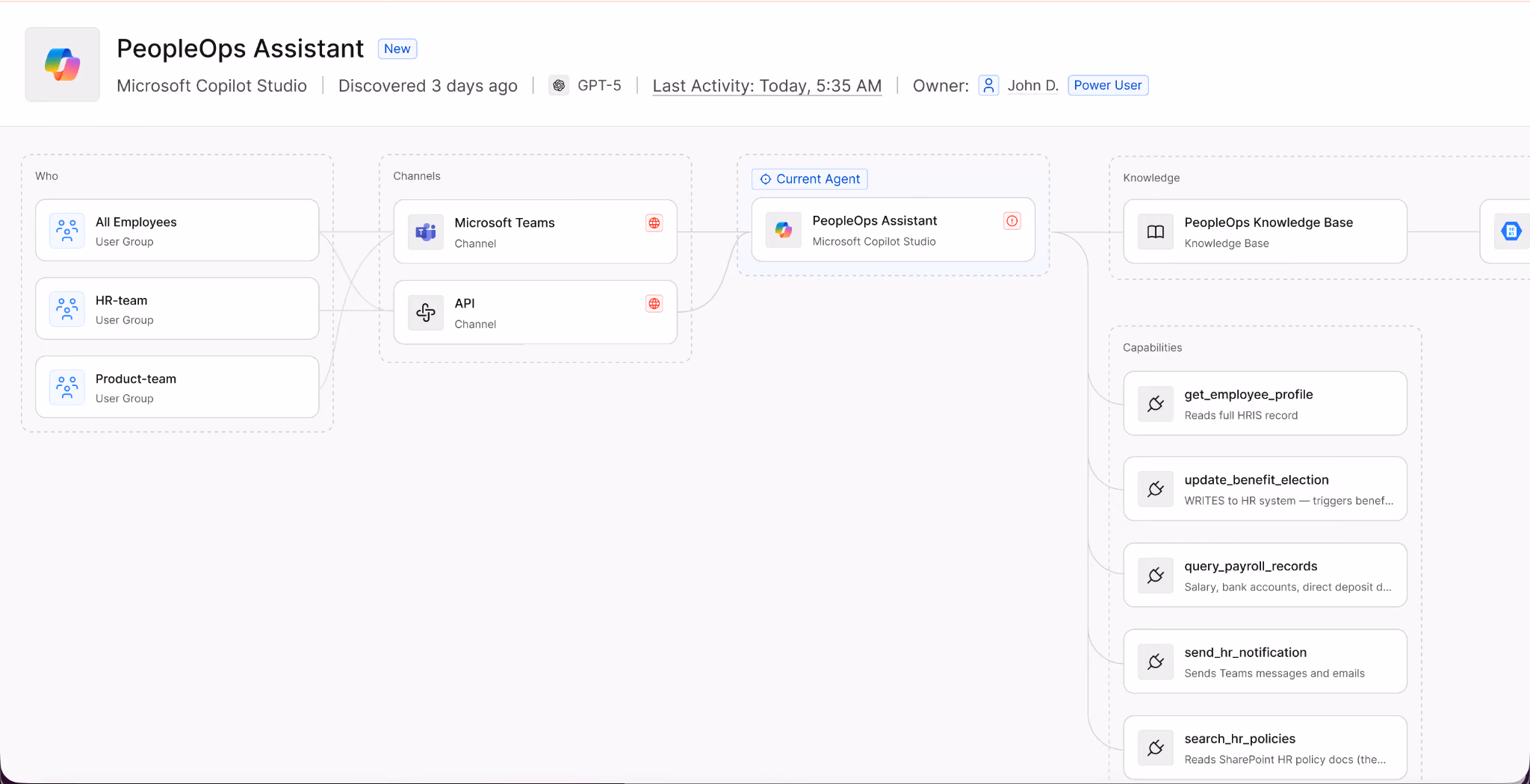Click the PeopleOps Assistant page title
Image resolution: width=1530 pixels, height=784 pixels.
click(x=241, y=49)
